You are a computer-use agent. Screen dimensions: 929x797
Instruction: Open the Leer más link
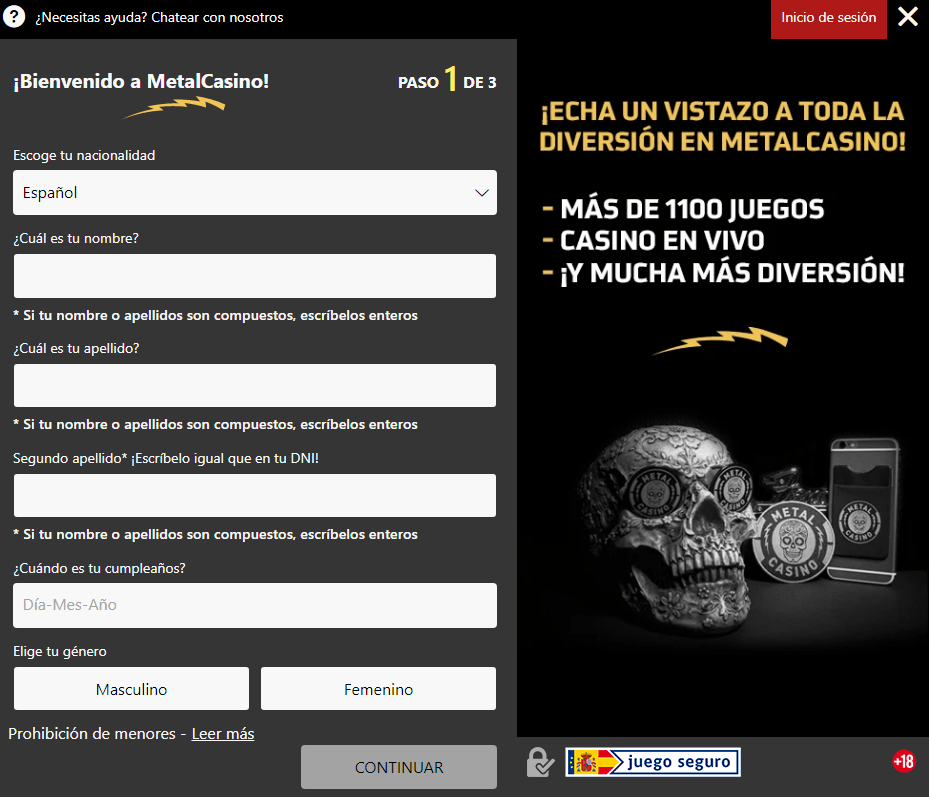point(223,734)
